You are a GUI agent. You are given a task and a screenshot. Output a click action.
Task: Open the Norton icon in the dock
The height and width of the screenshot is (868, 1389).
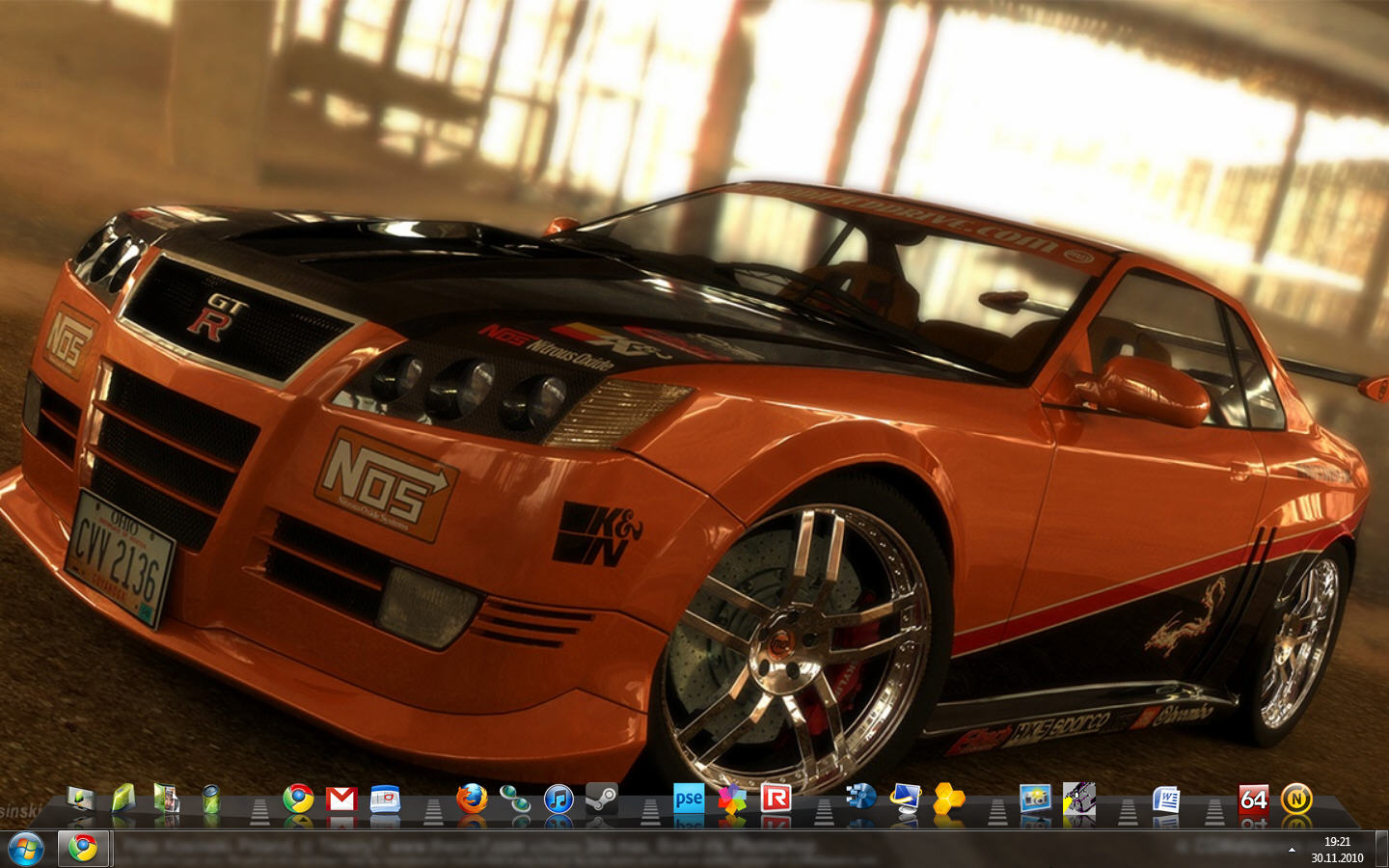pyautogui.click(x=1296, y=799)
